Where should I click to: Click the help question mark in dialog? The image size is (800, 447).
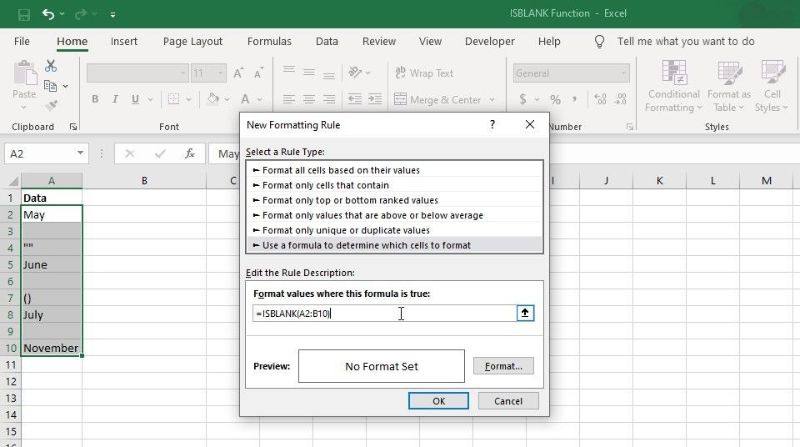(492, 125)
